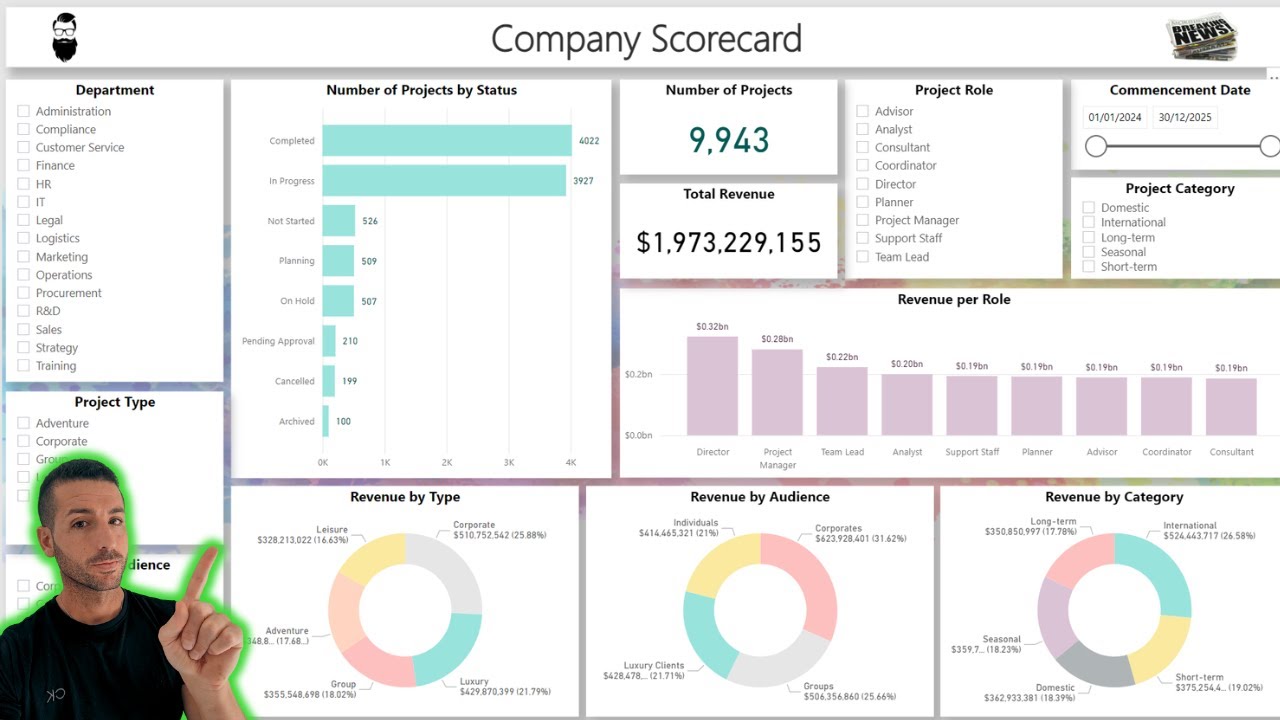The image size is (1280, 720).
Task: Check Short-term in Project Category slicer
Action: 1087,267
